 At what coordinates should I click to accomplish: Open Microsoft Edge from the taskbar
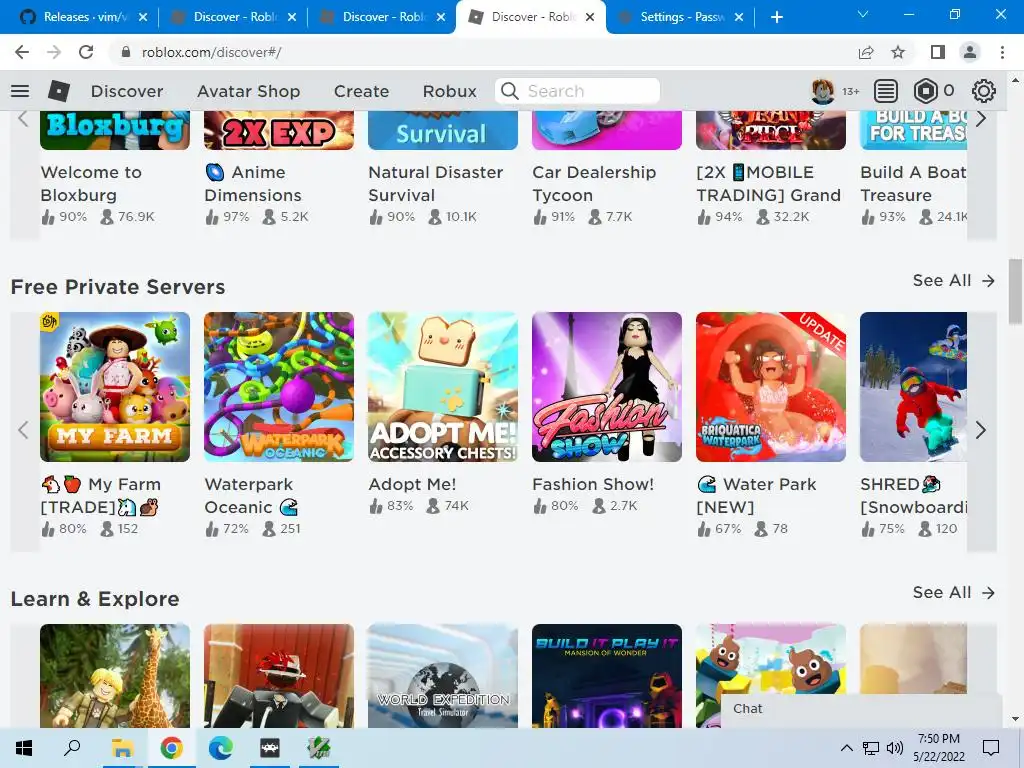(220, 748)
